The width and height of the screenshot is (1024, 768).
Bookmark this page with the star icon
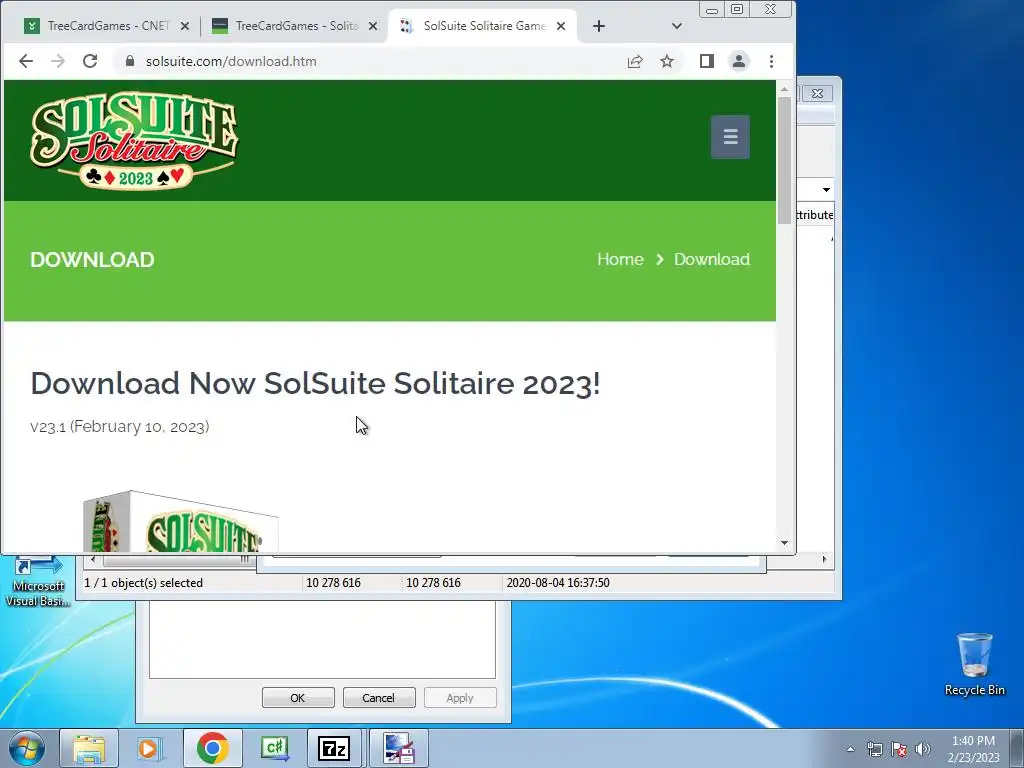(667, 61)
